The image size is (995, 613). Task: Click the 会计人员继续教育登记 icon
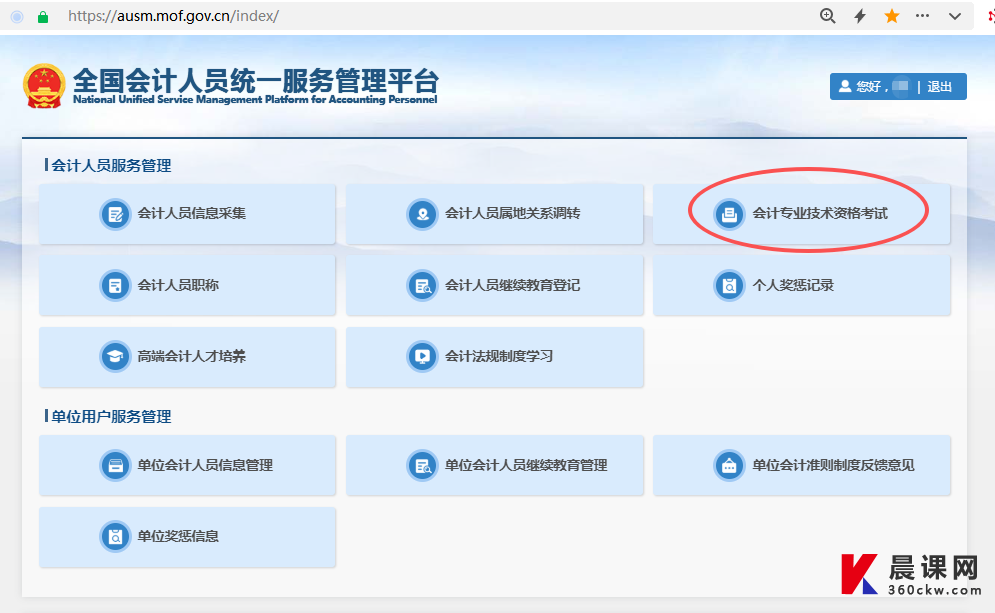point(422,285)
